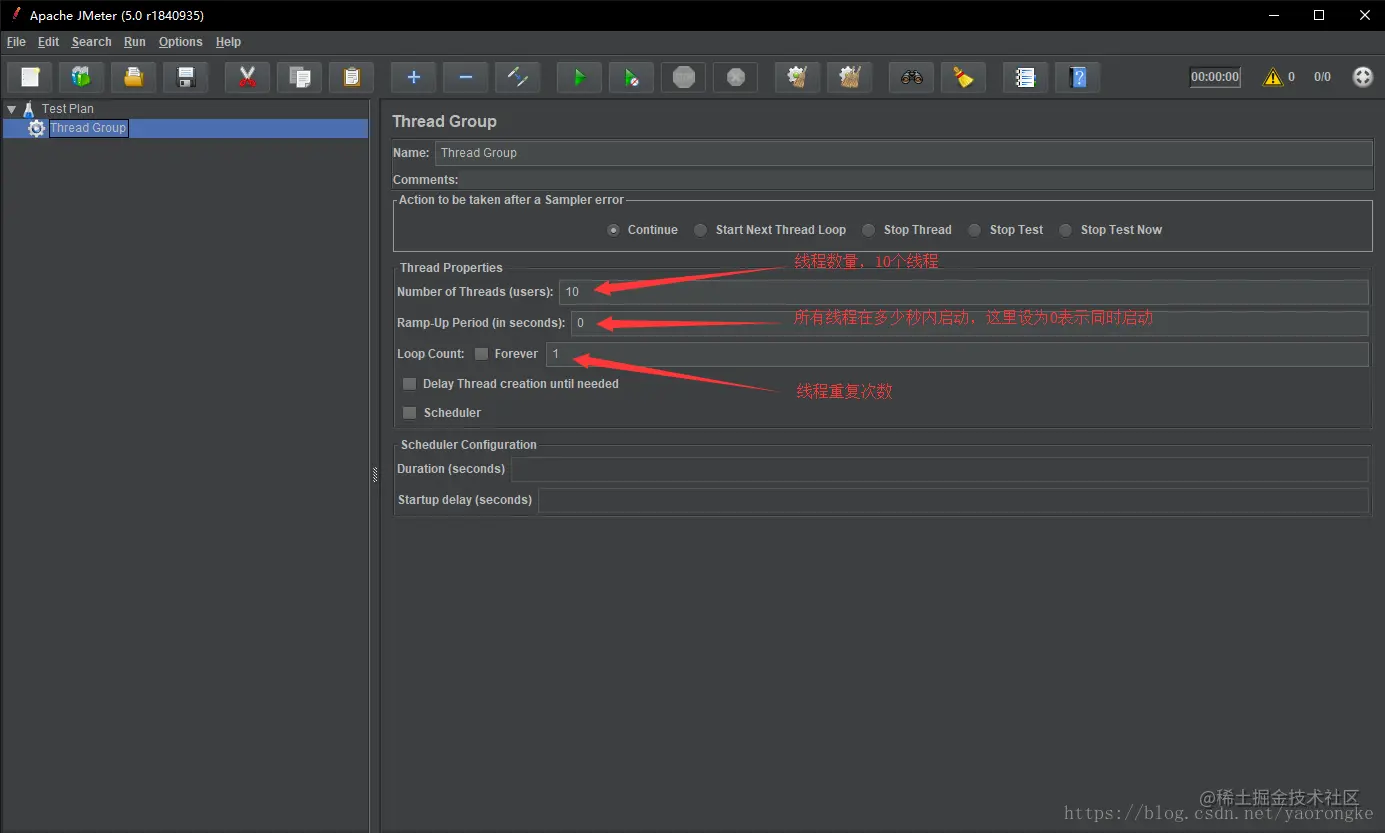The width and height of the screenshot is (1385, 833).
Task: Click the Thread Group panel heading
Action: 444,121
